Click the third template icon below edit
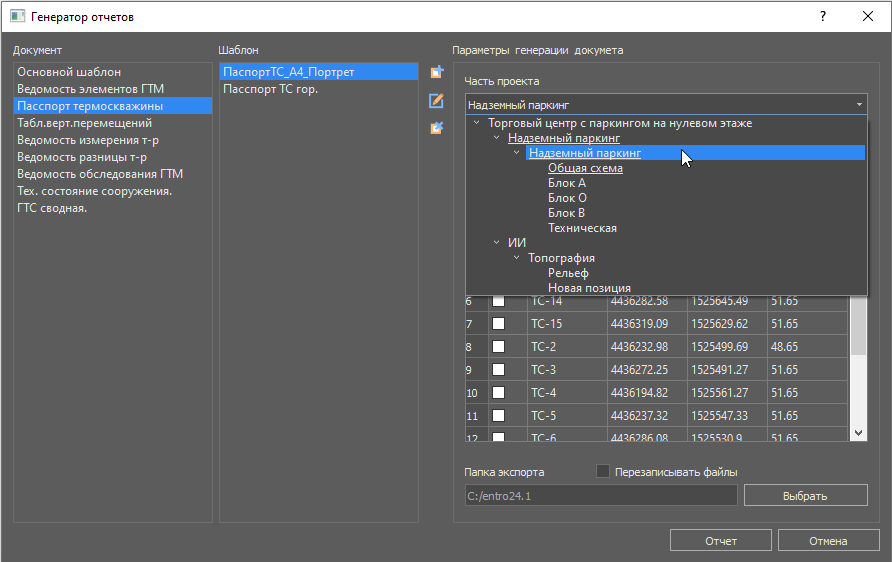The image size is (892, 562). tap(436, 128)
